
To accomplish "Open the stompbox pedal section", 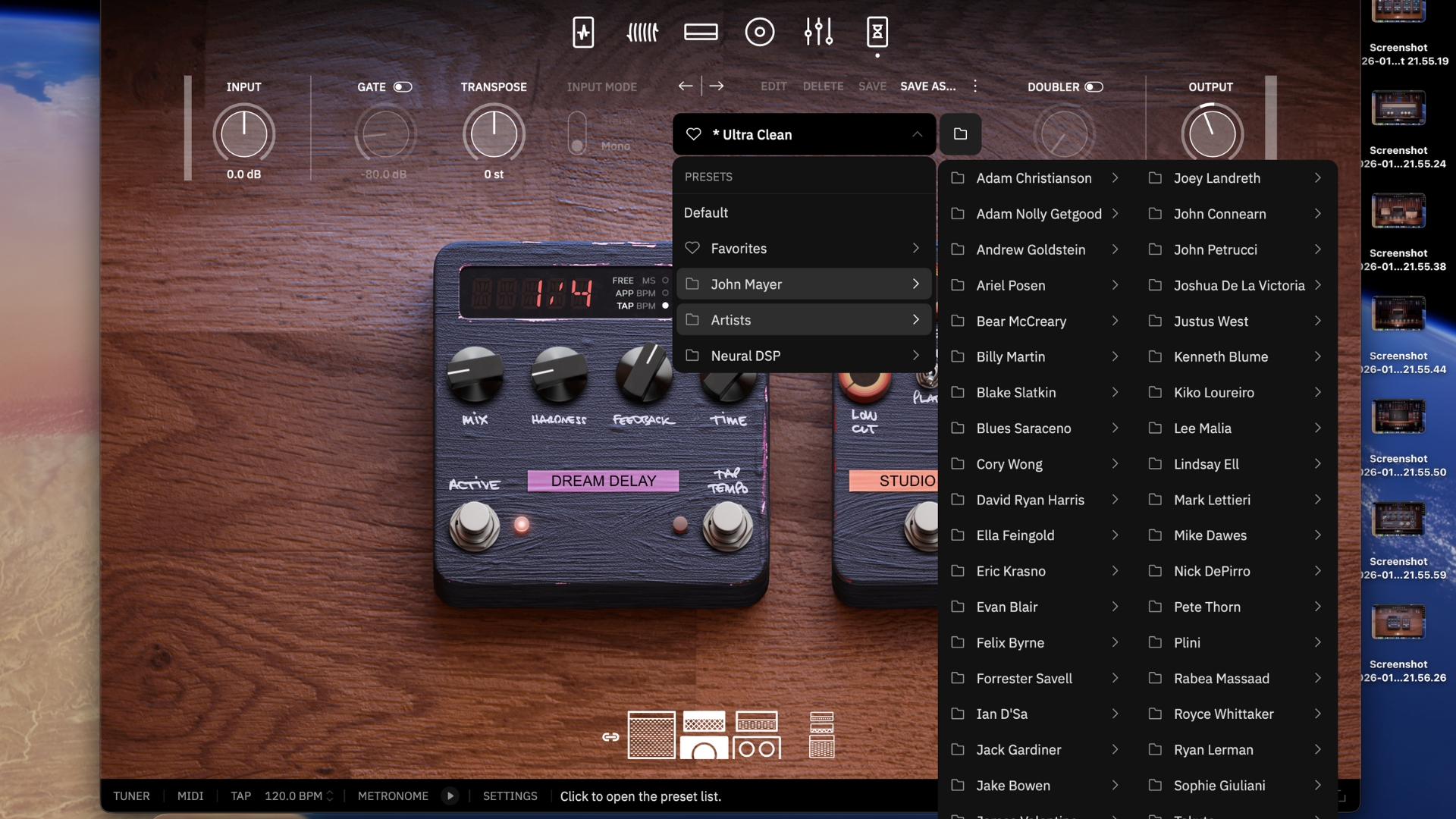I will [x=584, y=33].
